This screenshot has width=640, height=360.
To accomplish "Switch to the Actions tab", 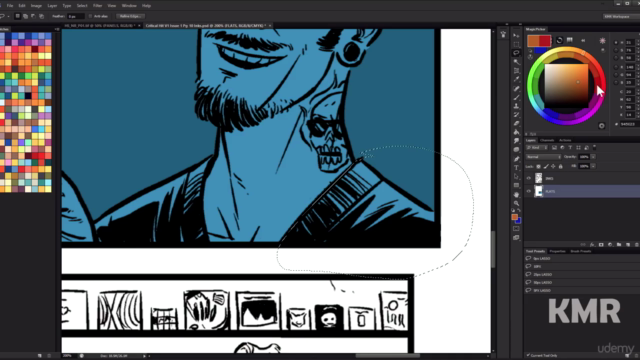I will tap(565, 140).
